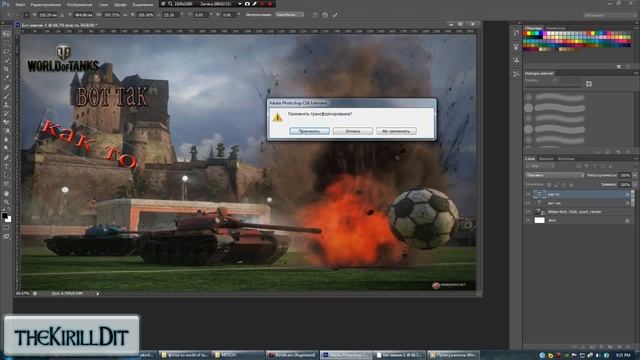
Task: Toggle lock transparent pixels
Action: 549,184
